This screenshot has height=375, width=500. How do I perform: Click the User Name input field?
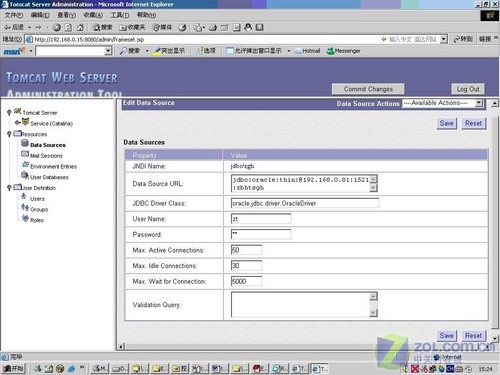click(x=261, y=219)
